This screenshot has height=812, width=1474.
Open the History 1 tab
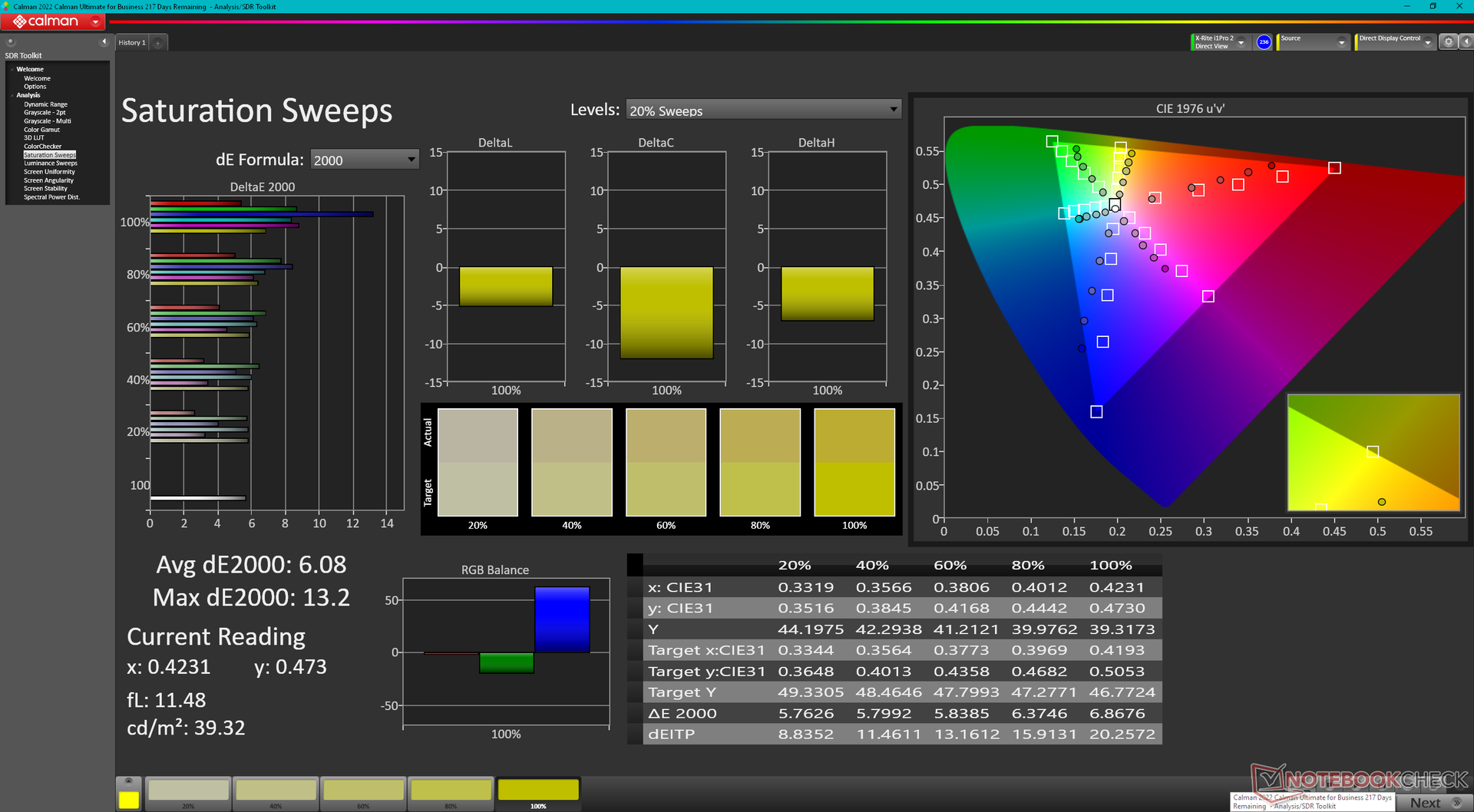(x=131, y=43)
